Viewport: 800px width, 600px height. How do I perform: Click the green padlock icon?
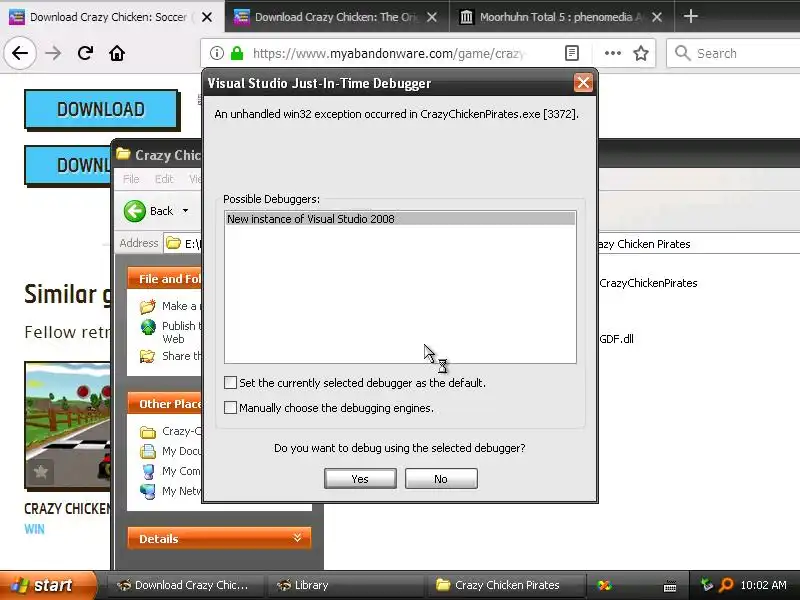click(237, 53)
